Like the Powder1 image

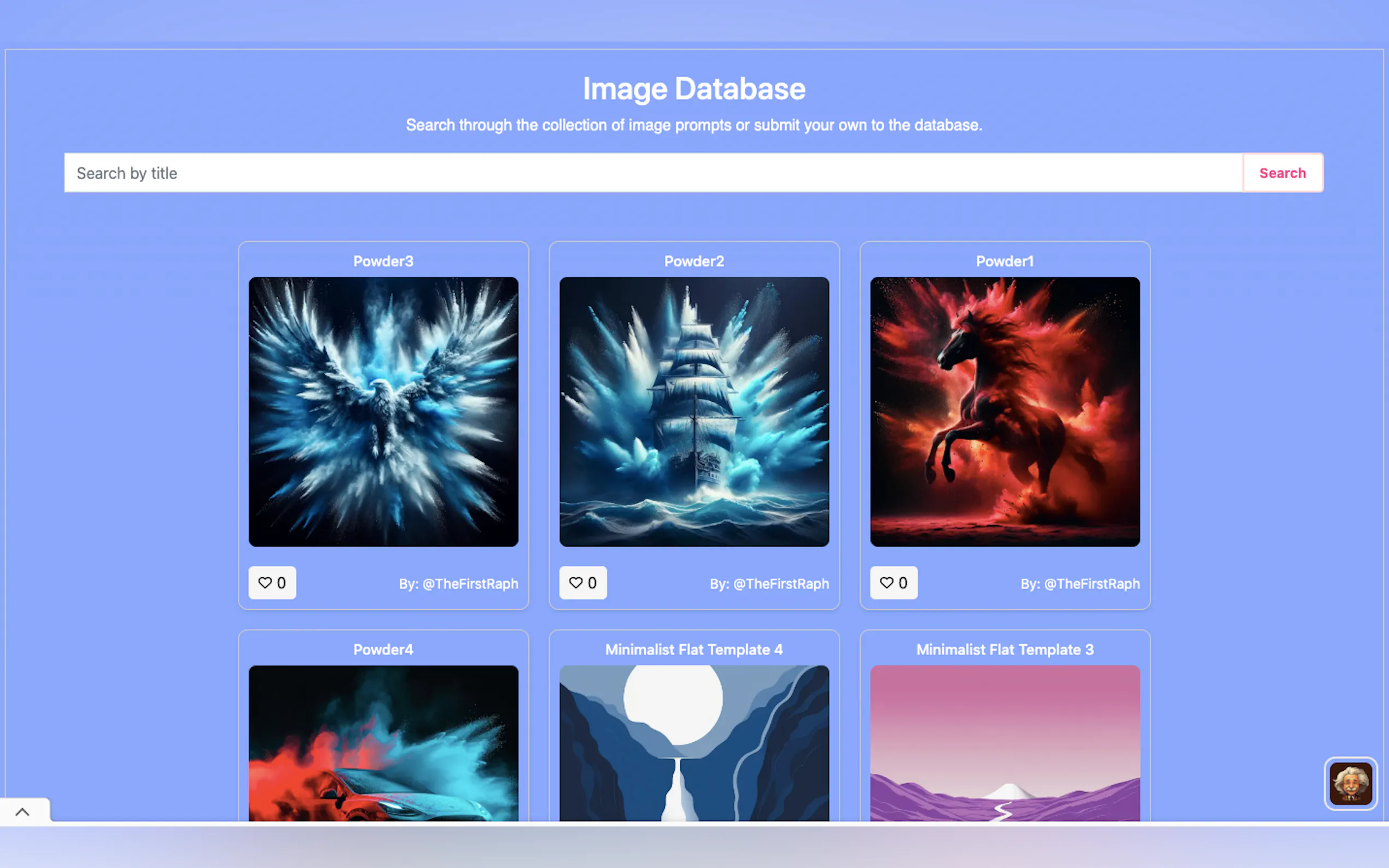click(x=894, y=583)
